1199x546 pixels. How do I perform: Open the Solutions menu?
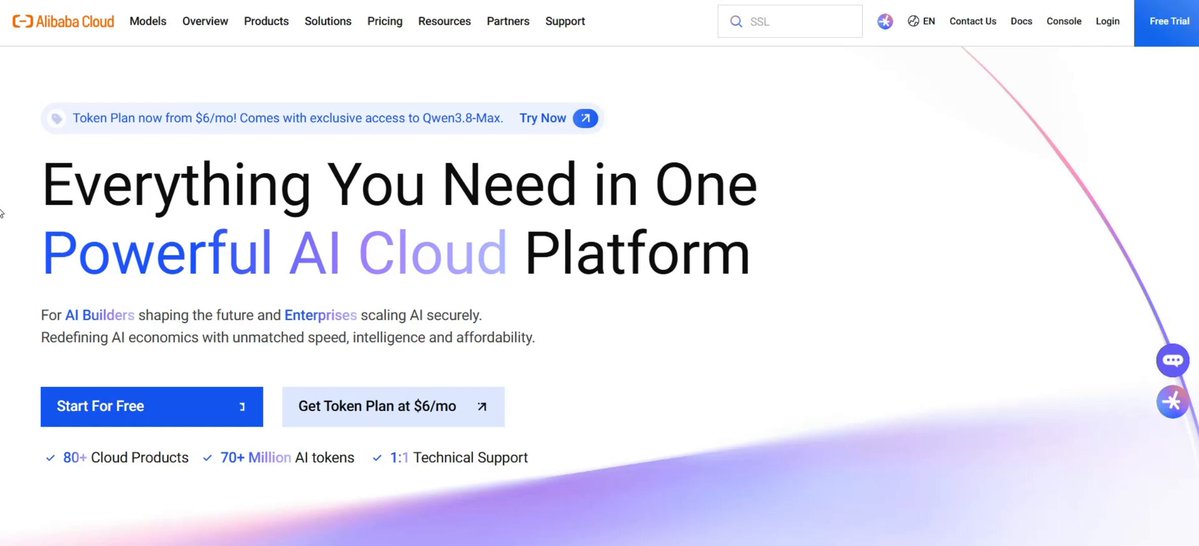click(x=328, y=21)
